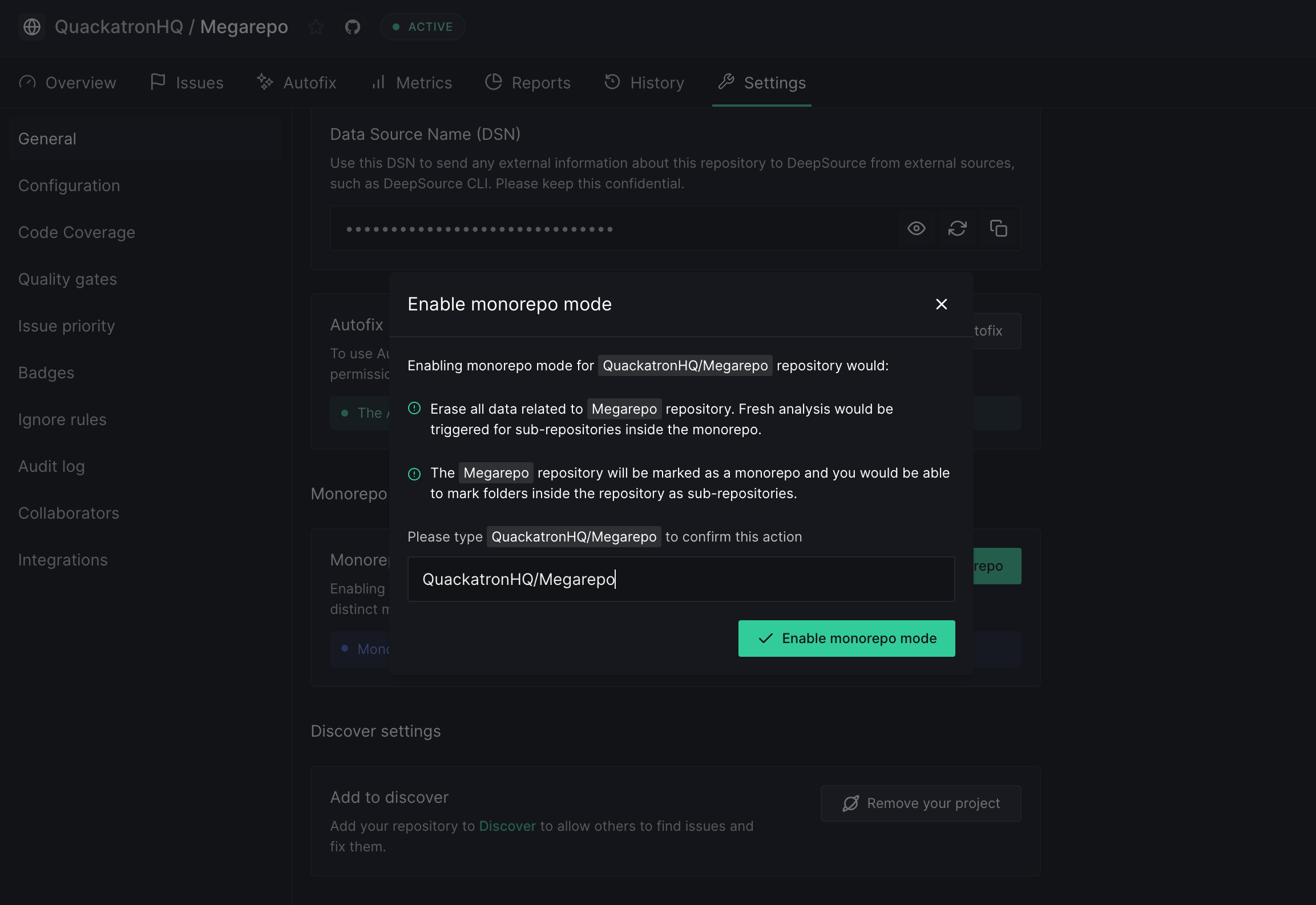Close the Enable monorepo mode dialog

pyautogui.click(x=942, y=304)
